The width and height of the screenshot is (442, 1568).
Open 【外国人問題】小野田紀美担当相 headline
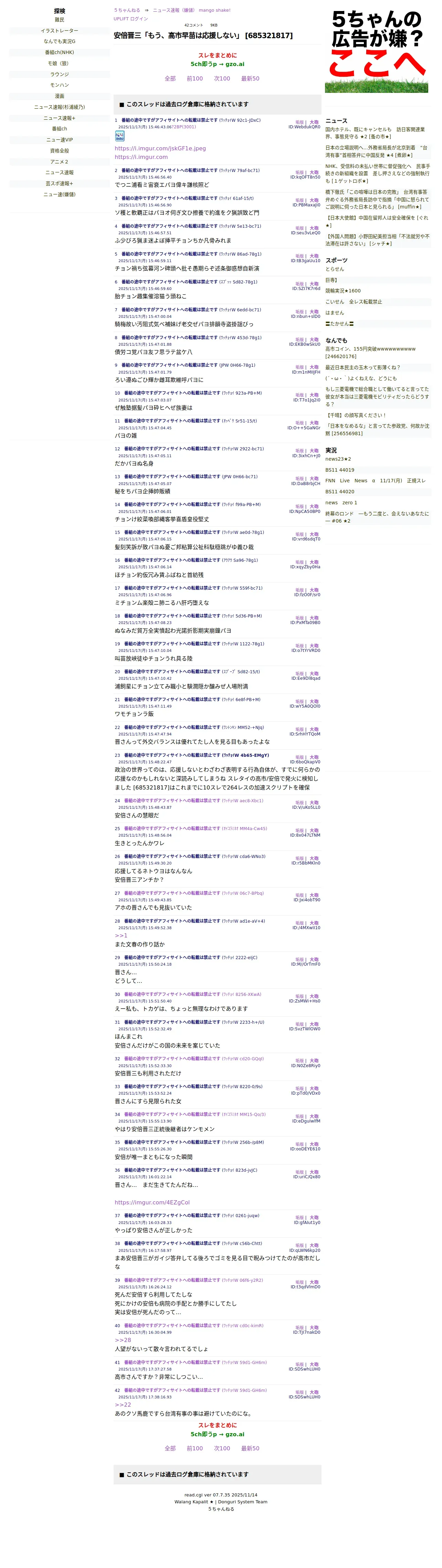click(378, 240)
